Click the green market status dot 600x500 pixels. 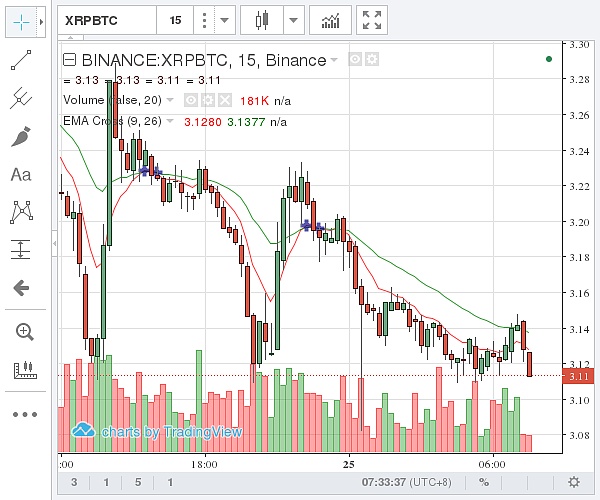(x=549, y=59)
